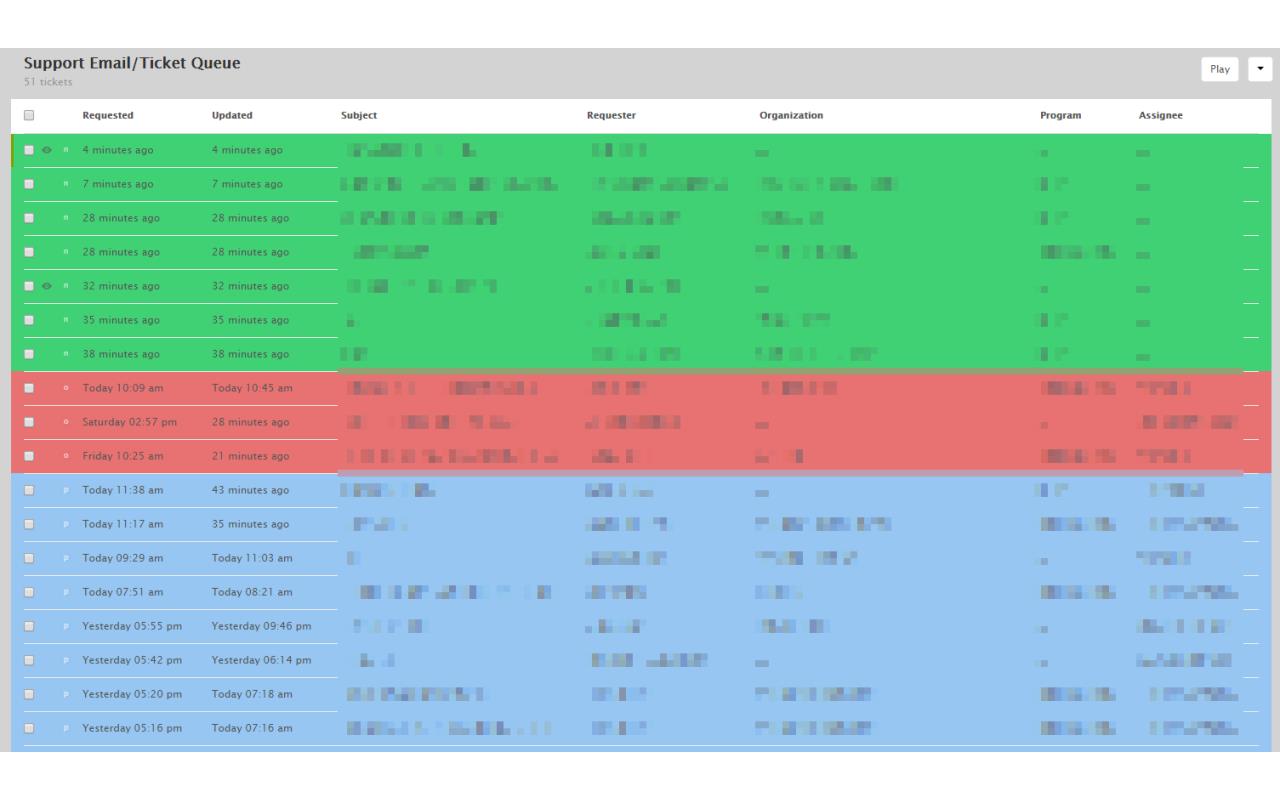1280x800 pixels.
Task: Click the pending status icon for Today 07:51 am ticket
Action: 66,592
